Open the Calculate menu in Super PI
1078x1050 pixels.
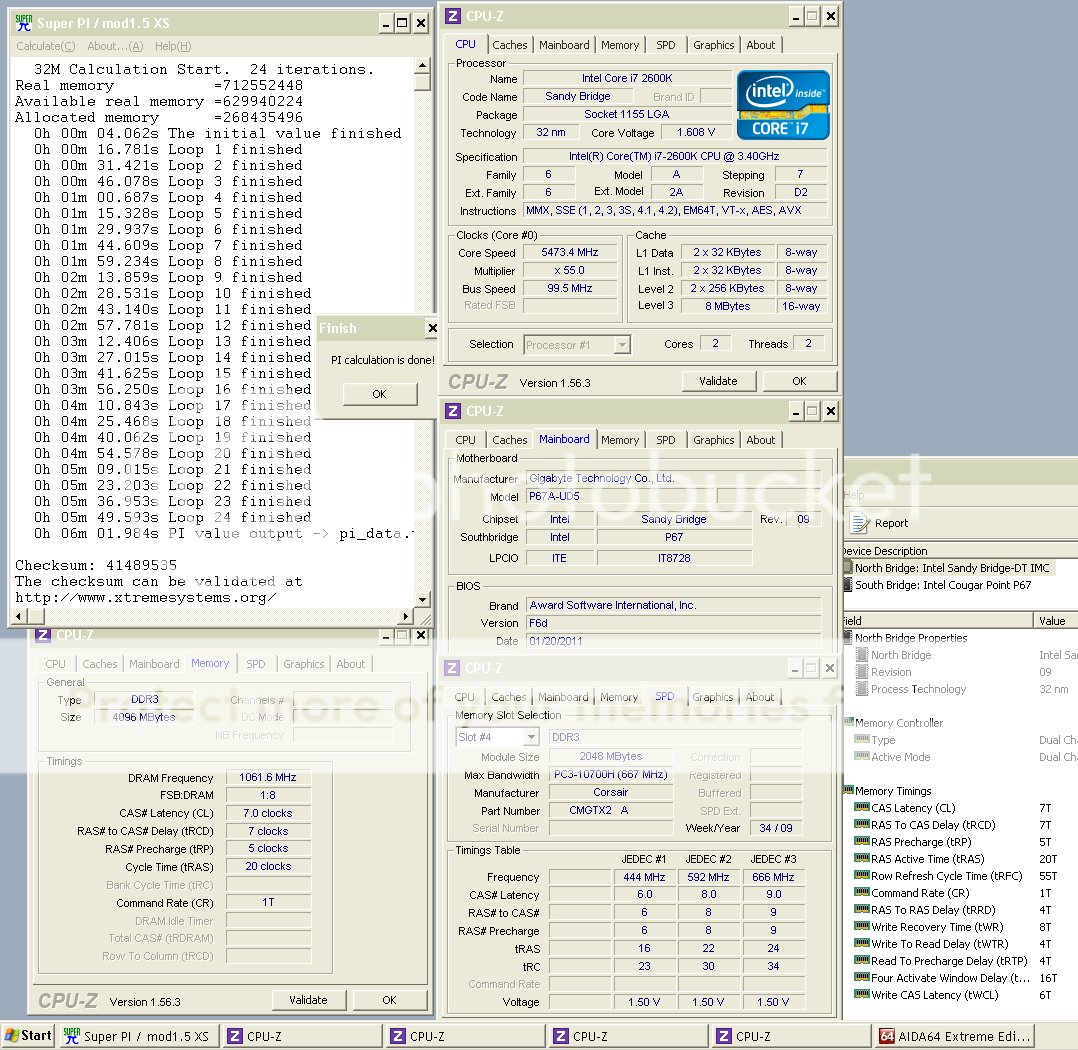click(45, 46)
